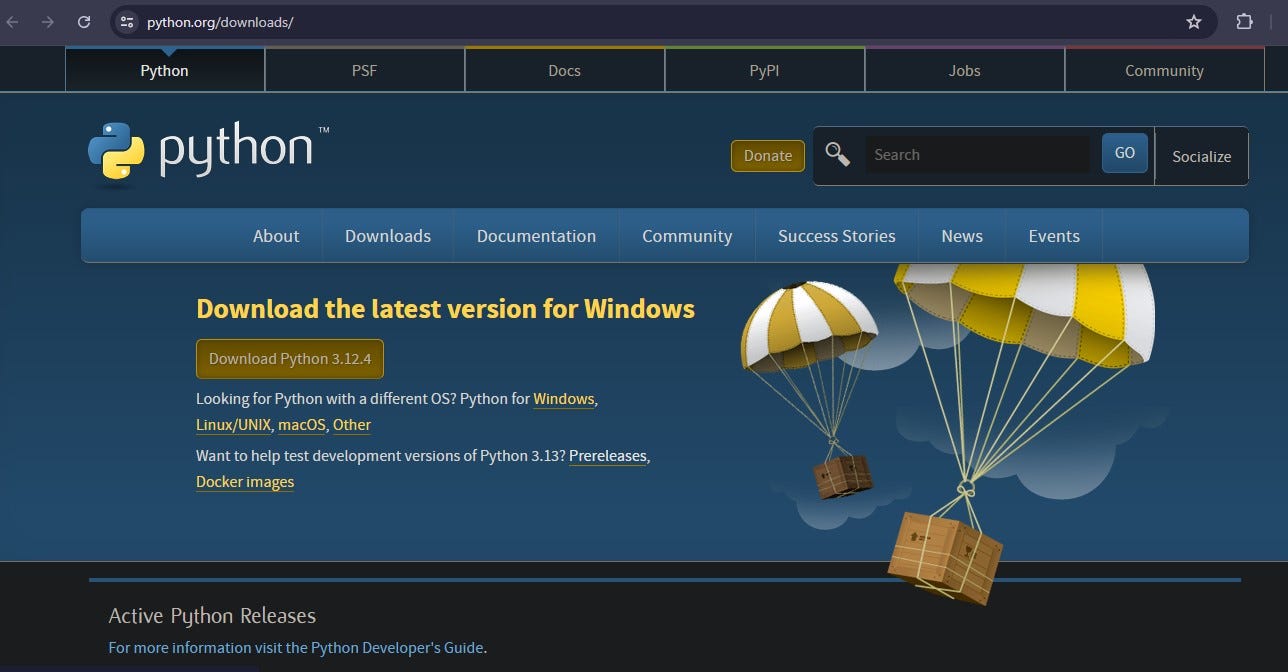Open the Socialize menu
Screen dimensions: 1288x672
tap(1202, 156)
